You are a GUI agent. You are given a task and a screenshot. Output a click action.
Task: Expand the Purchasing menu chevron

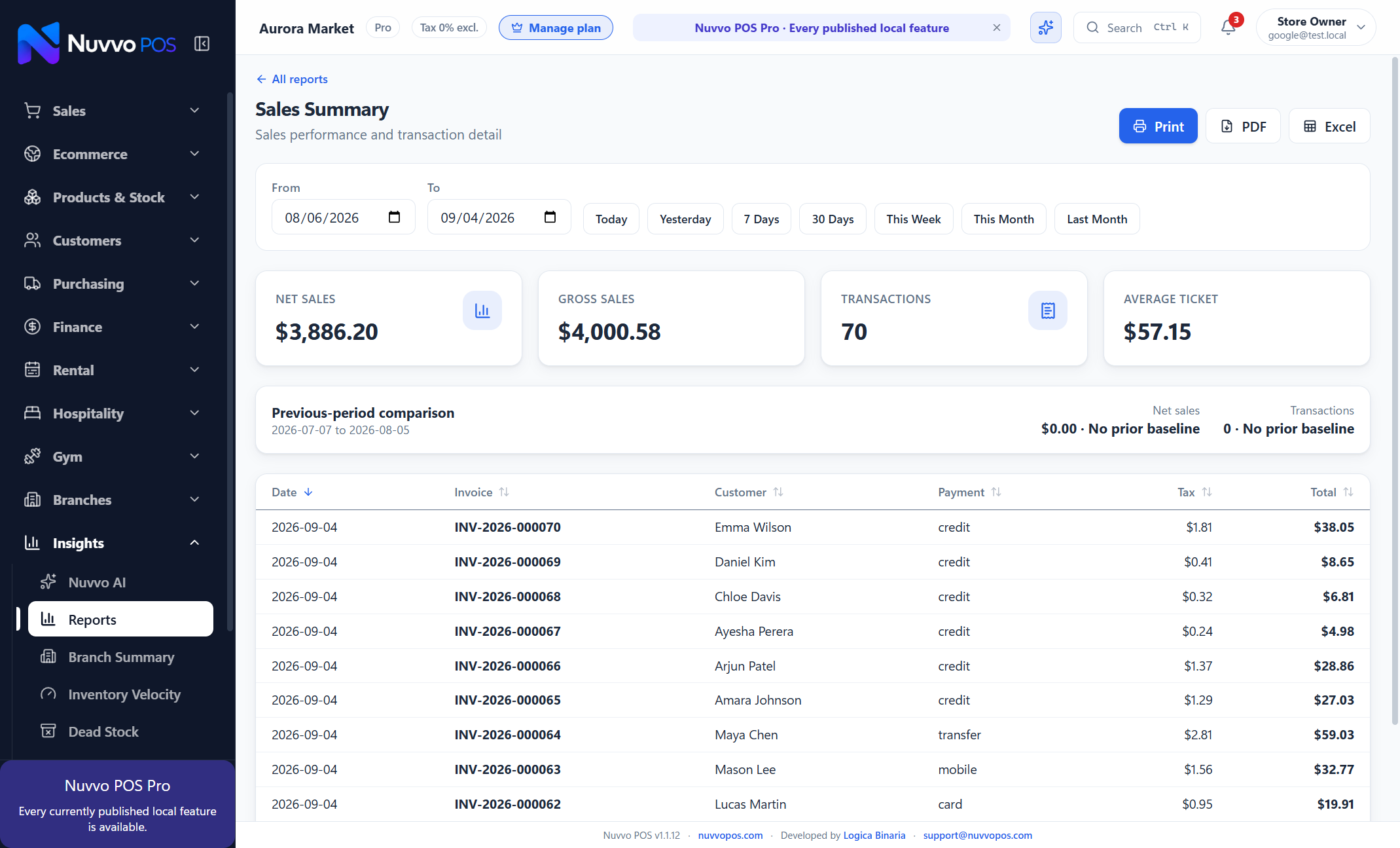pyautogui.click(x=194, y=284)
